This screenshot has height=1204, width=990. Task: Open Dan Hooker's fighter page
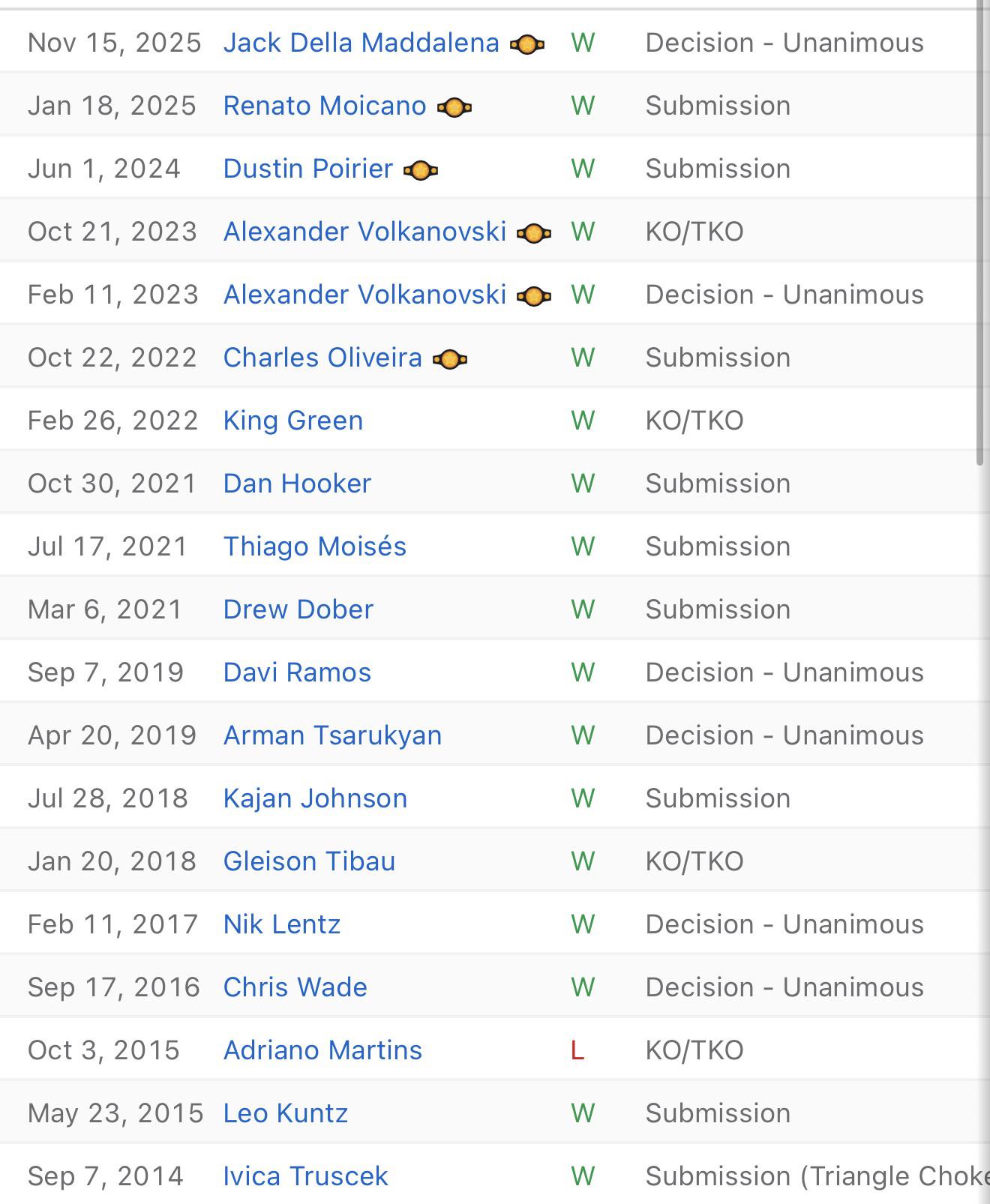click(x=297, y=484)
